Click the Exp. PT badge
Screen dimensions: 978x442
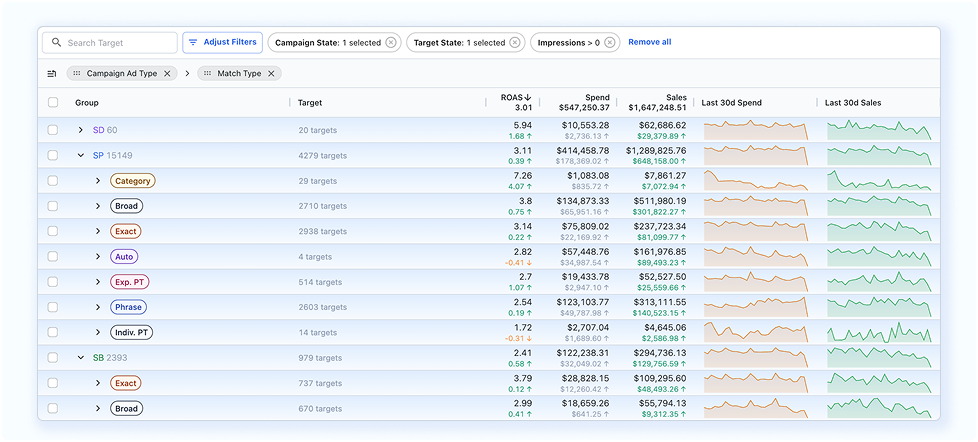pos(130,282)
